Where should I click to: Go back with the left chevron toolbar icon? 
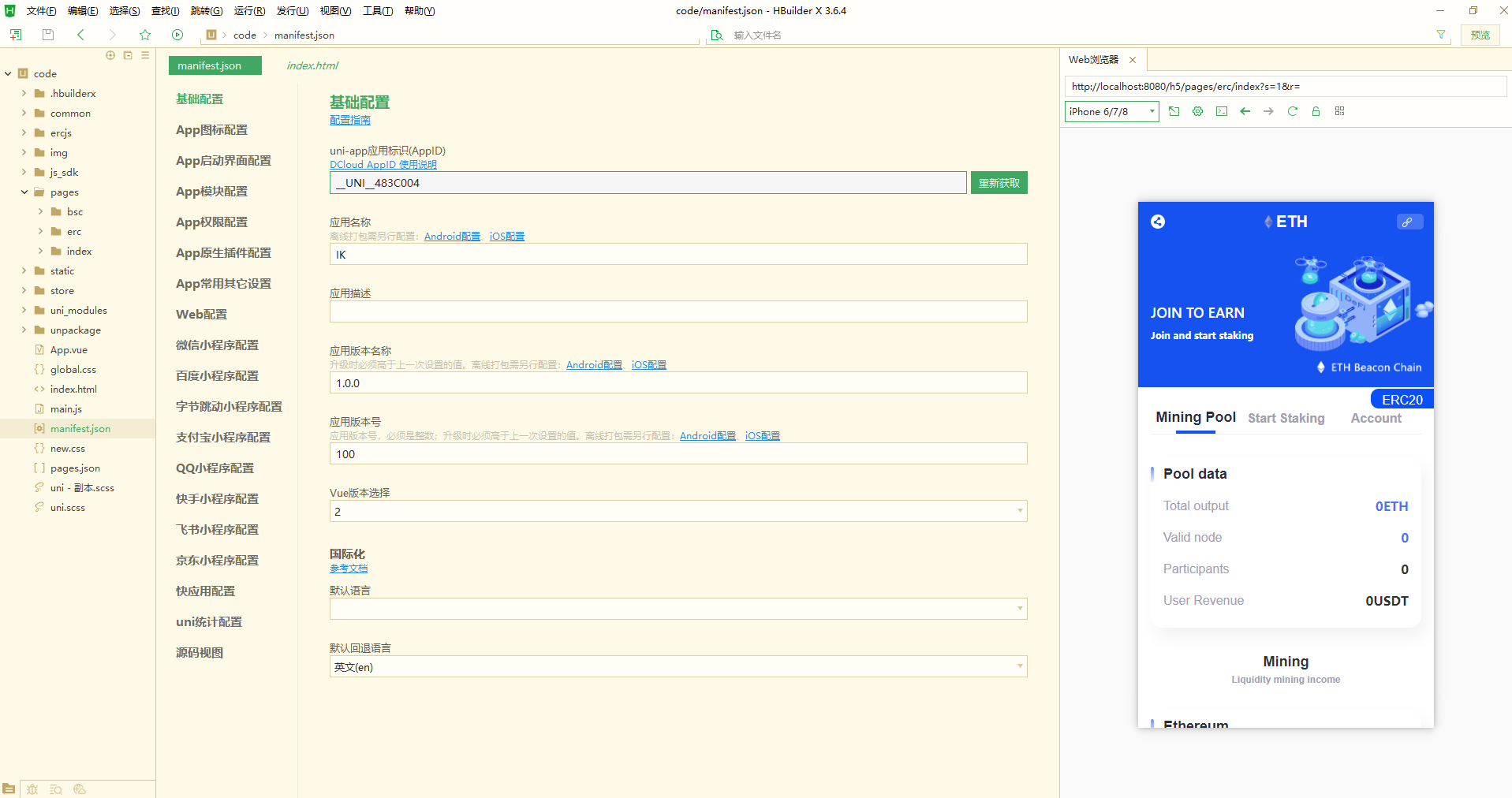pyautogui.click(x=80, y=35)
